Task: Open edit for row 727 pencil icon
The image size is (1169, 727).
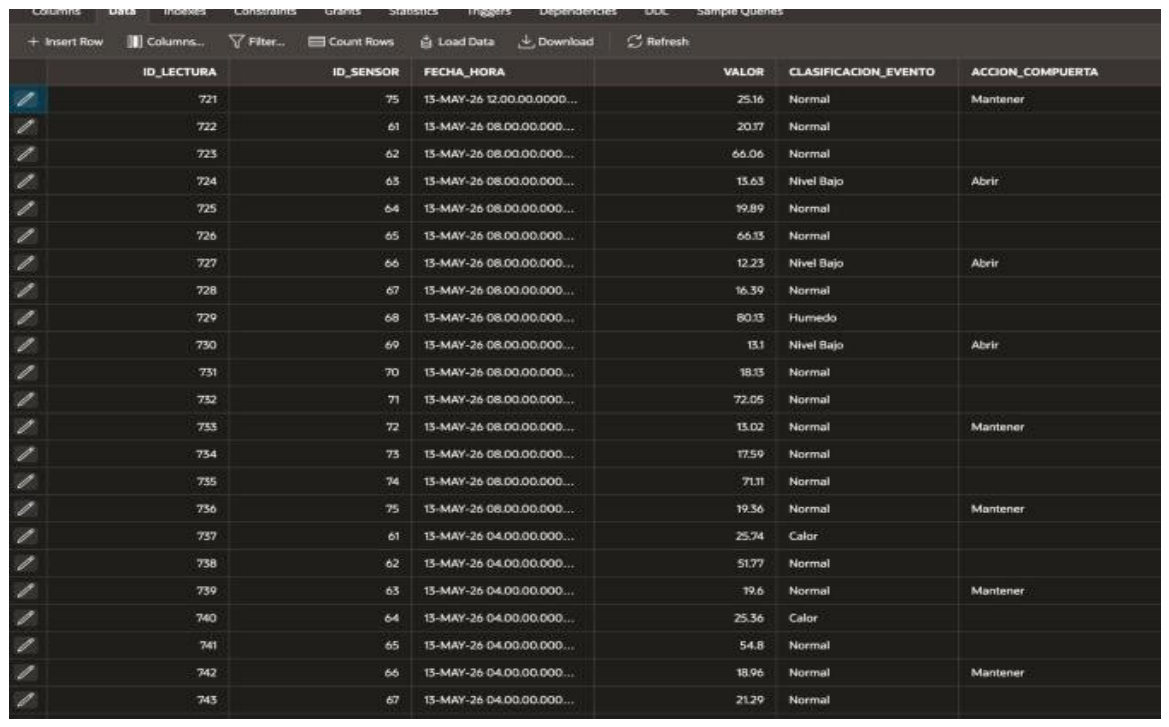Action: pos(26,263)
